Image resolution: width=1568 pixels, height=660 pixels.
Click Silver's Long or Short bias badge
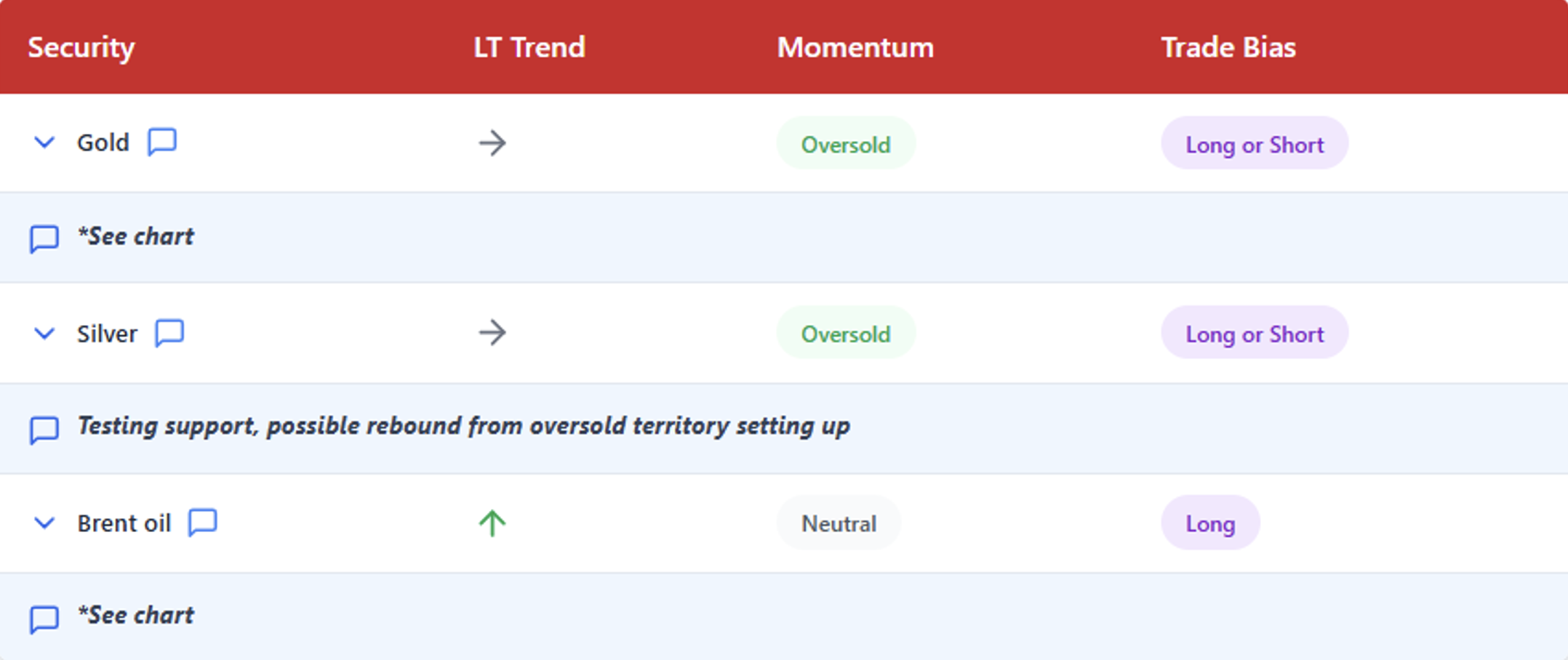coord(1255,334)
